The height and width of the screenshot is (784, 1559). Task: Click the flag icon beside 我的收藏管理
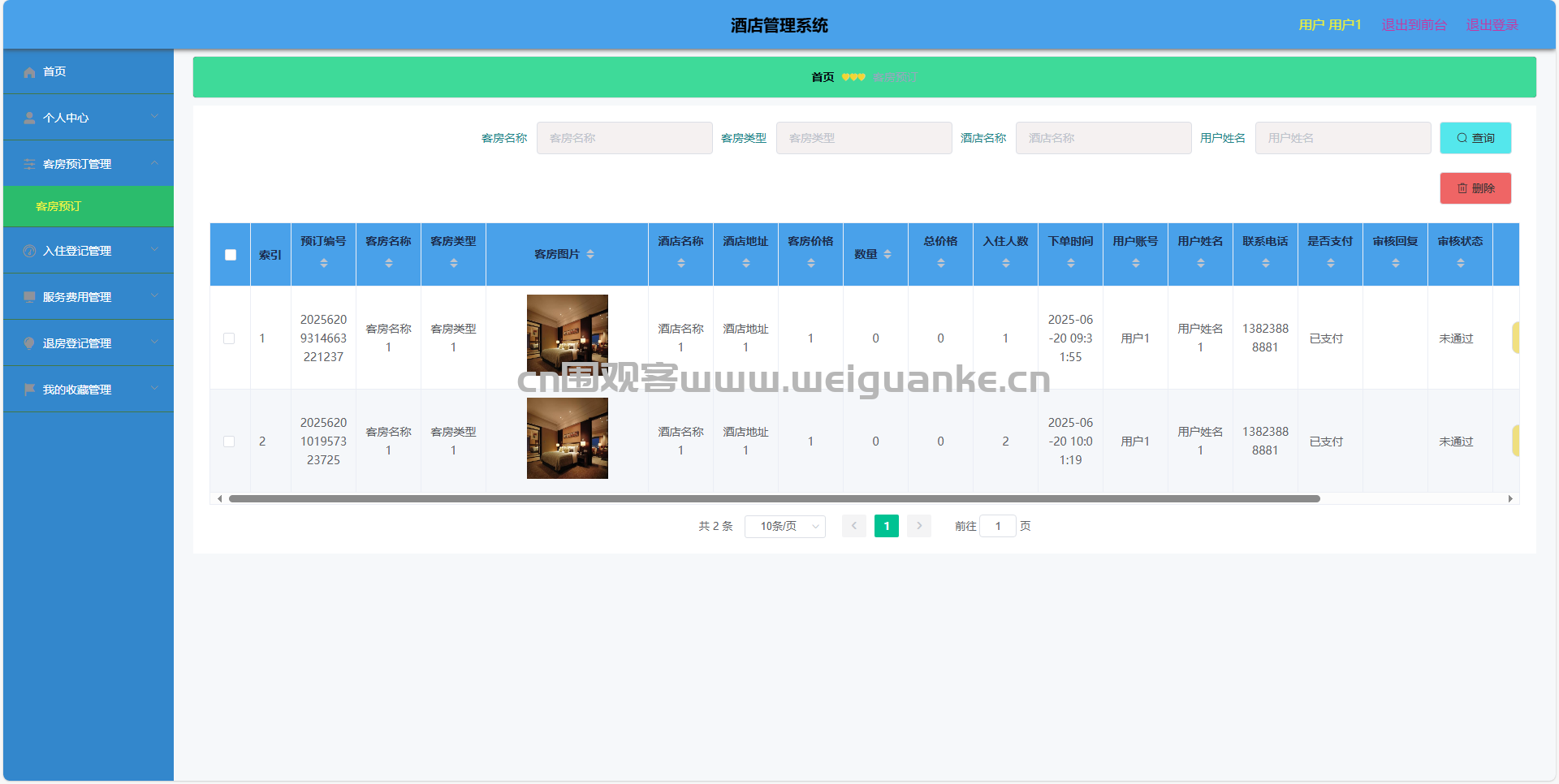29,390
